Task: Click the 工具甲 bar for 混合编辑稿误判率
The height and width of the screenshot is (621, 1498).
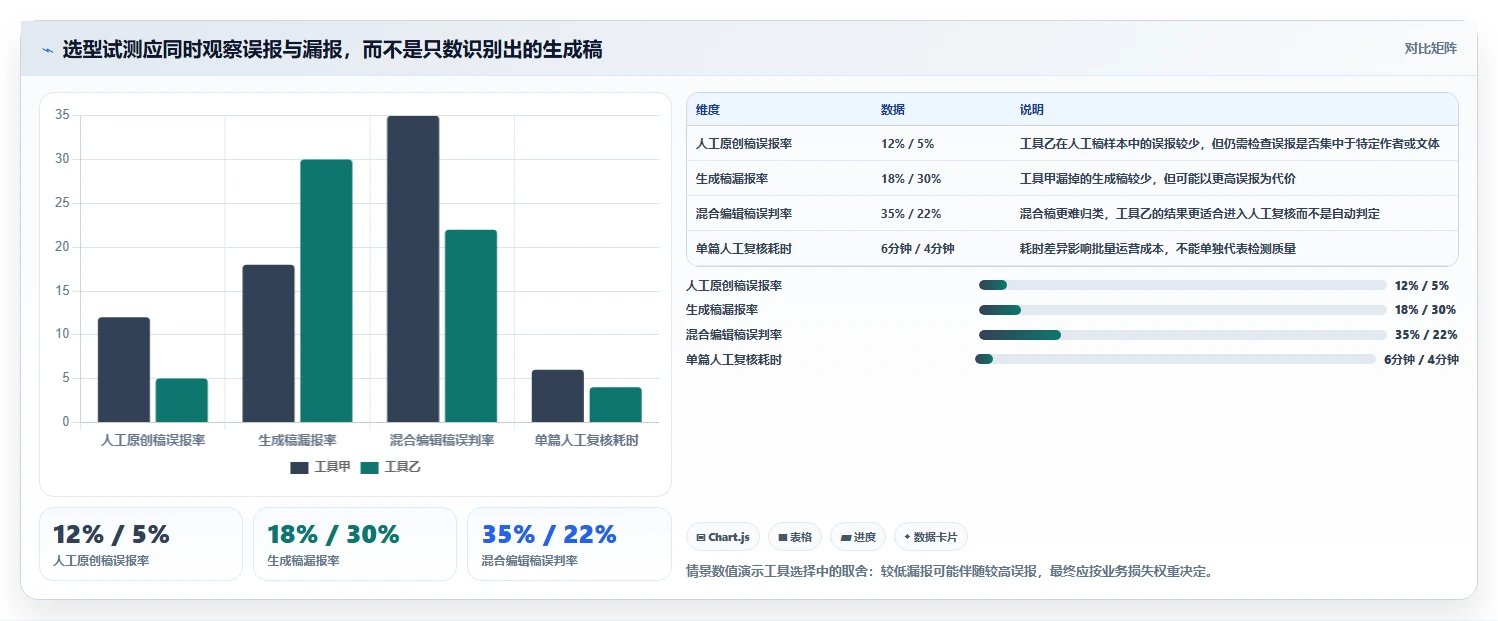Action: tap(413, 269)
